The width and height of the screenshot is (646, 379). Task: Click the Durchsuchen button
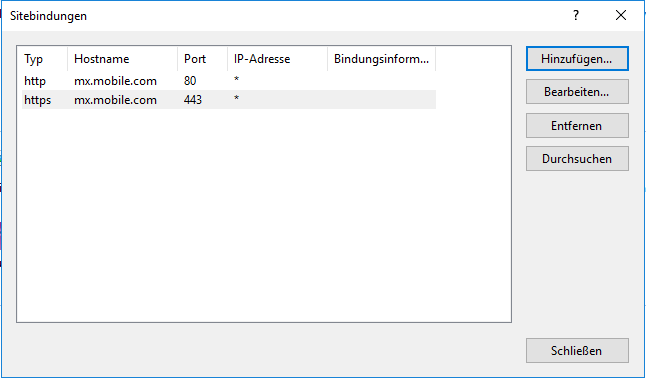[x=577, y=159]
